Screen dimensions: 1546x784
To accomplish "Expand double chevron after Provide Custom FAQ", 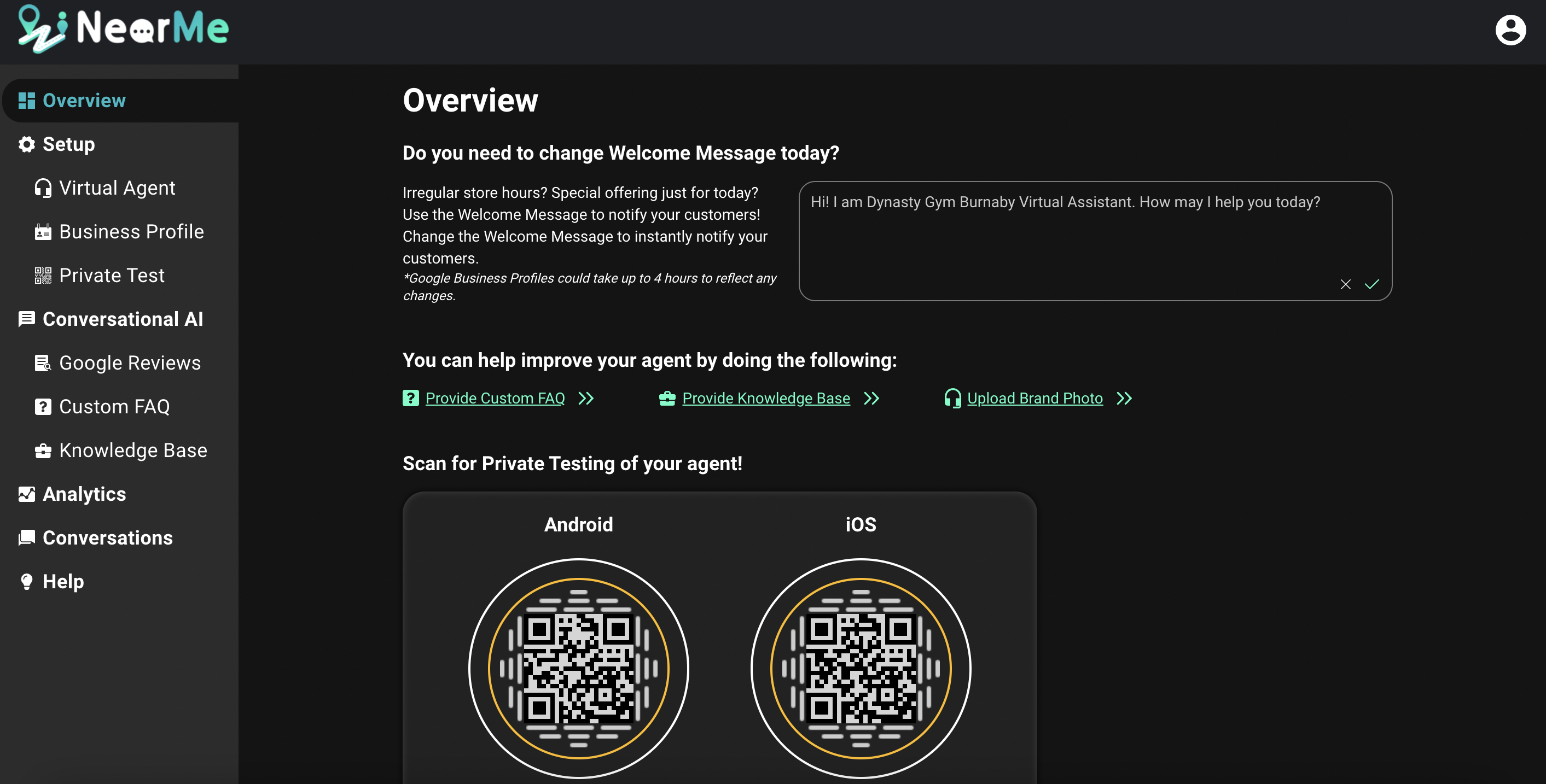I will (x=586, y=399).
